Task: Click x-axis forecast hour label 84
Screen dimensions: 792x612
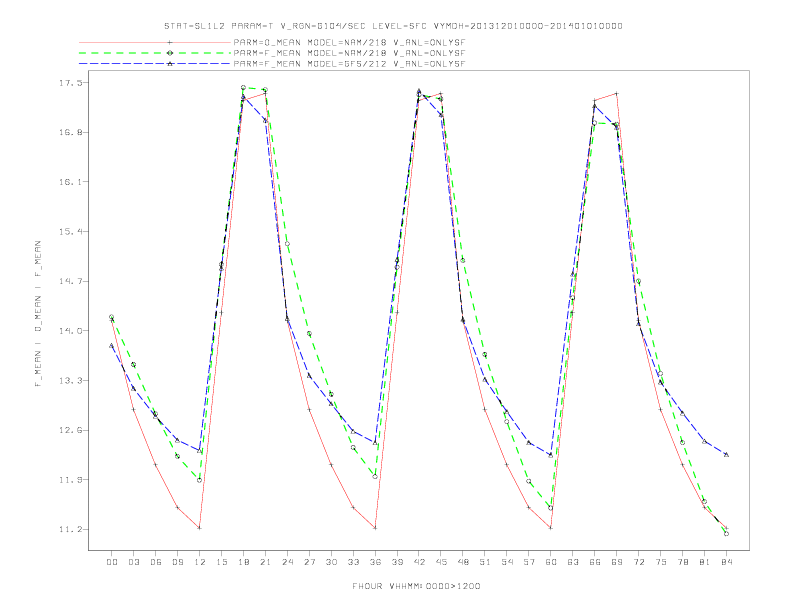Action: point(727,562)
